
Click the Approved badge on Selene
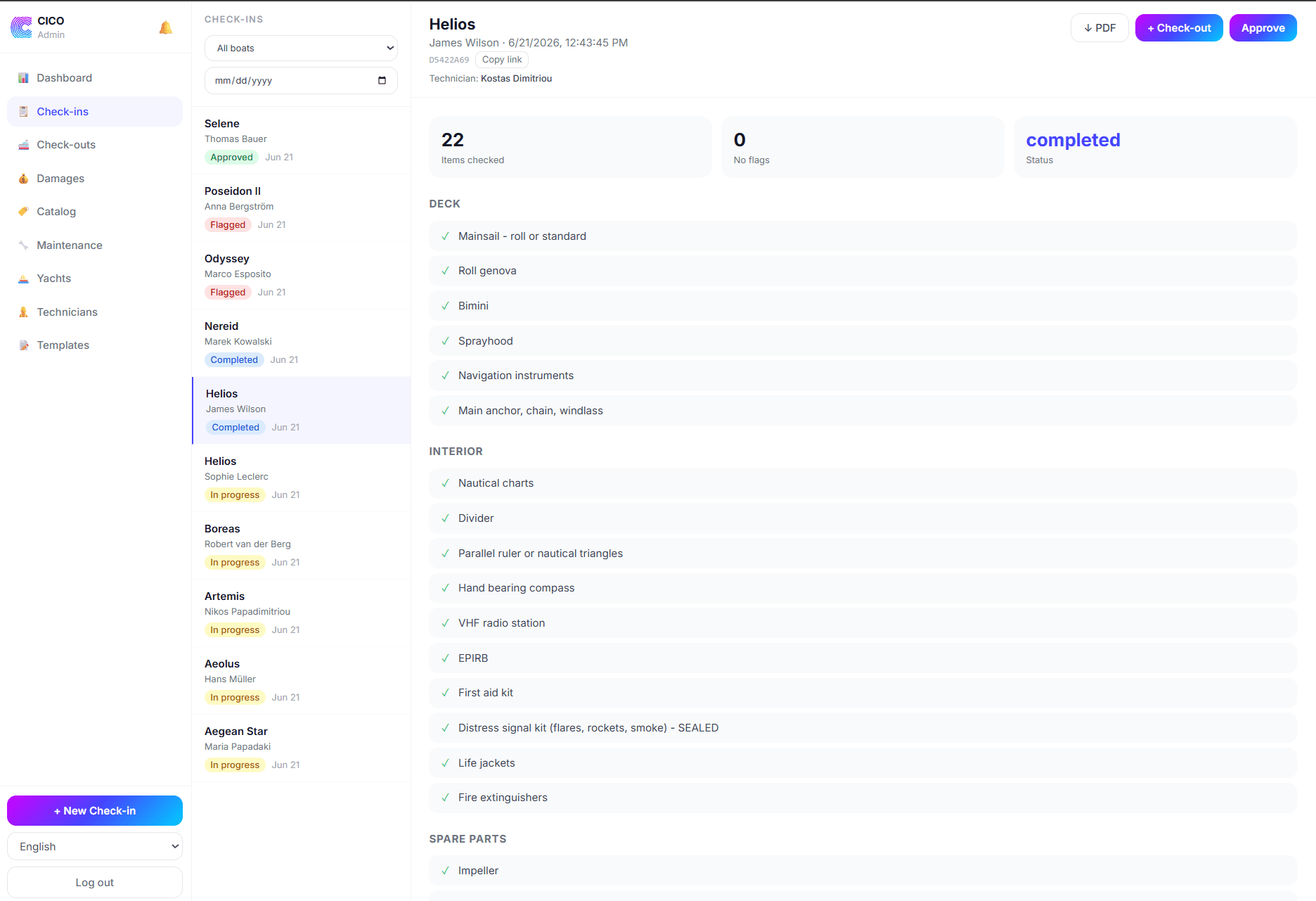click(231, 158)
